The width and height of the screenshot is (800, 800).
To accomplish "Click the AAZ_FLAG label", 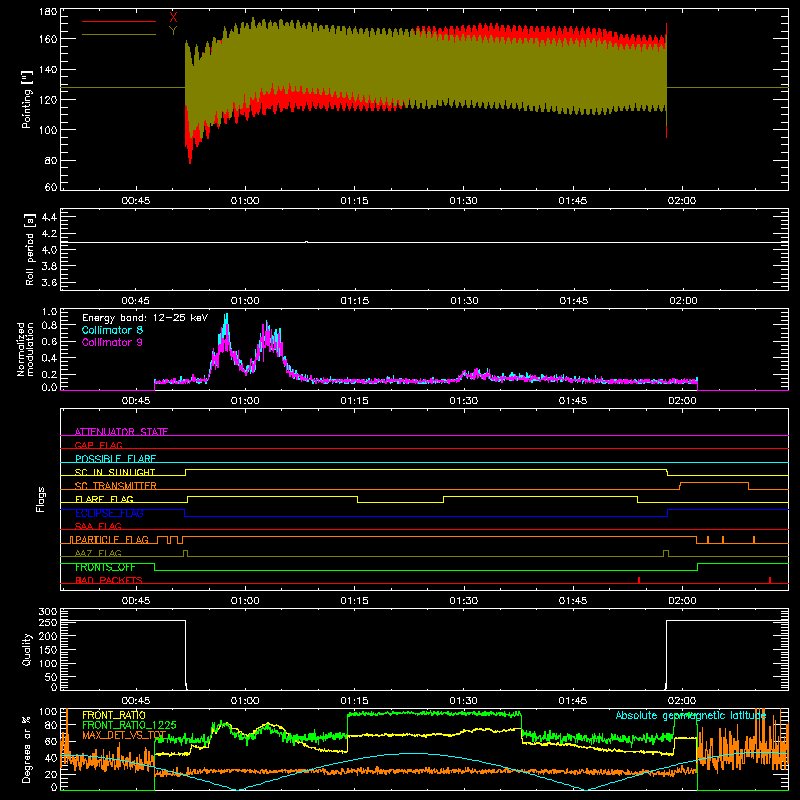I will tap(98, 553).
